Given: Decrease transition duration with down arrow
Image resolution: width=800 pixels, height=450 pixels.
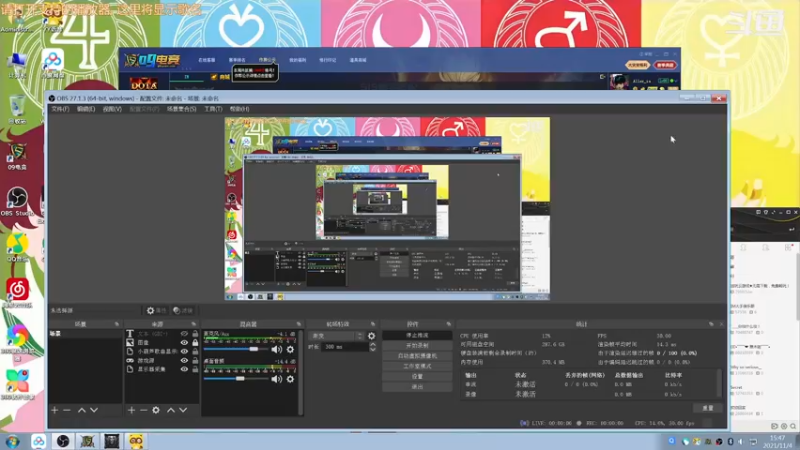Looking at the screenshot, I should tap(373, 349).
